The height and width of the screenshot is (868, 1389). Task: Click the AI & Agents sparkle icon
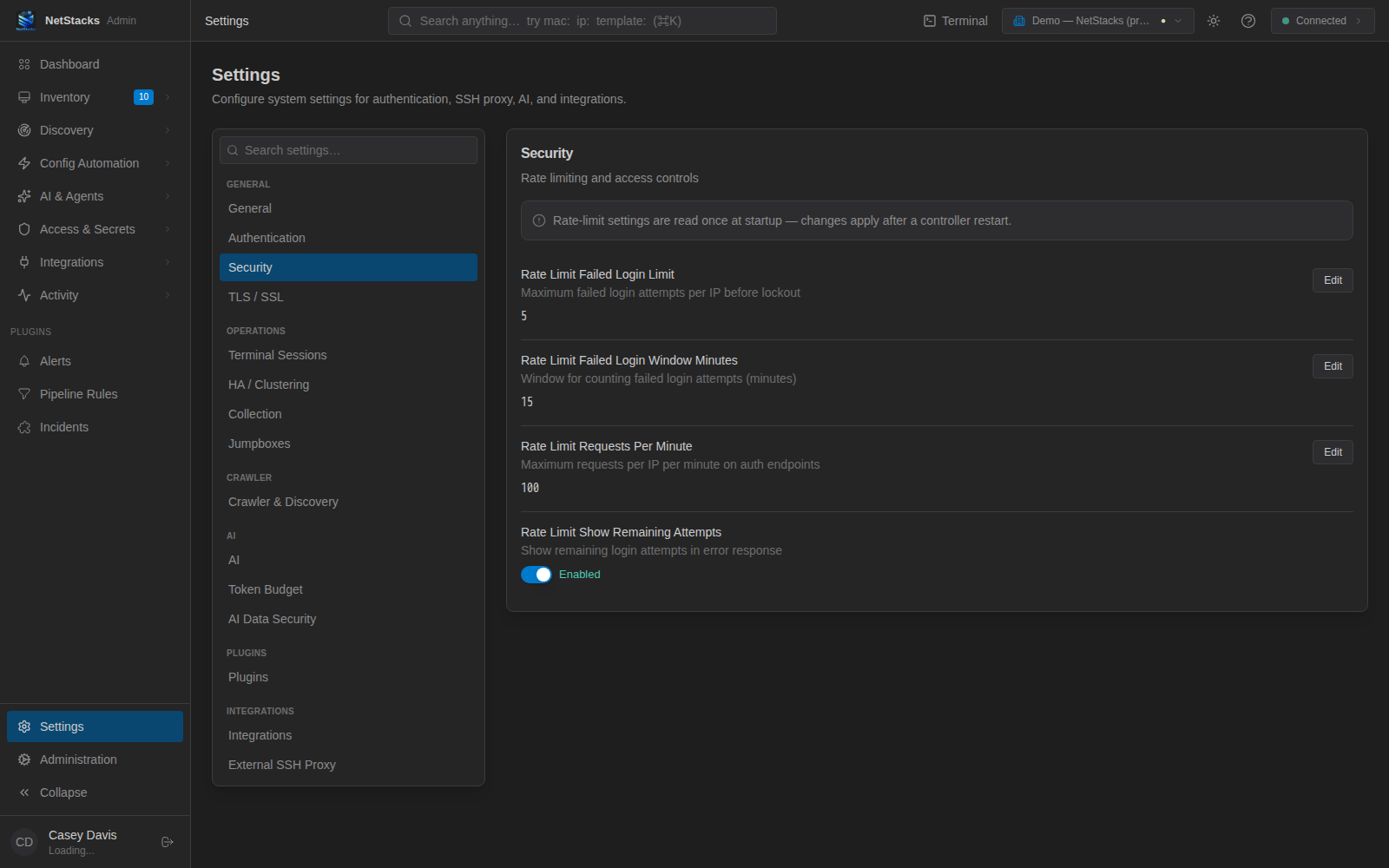pyautogui.click(x=24, y=196)
